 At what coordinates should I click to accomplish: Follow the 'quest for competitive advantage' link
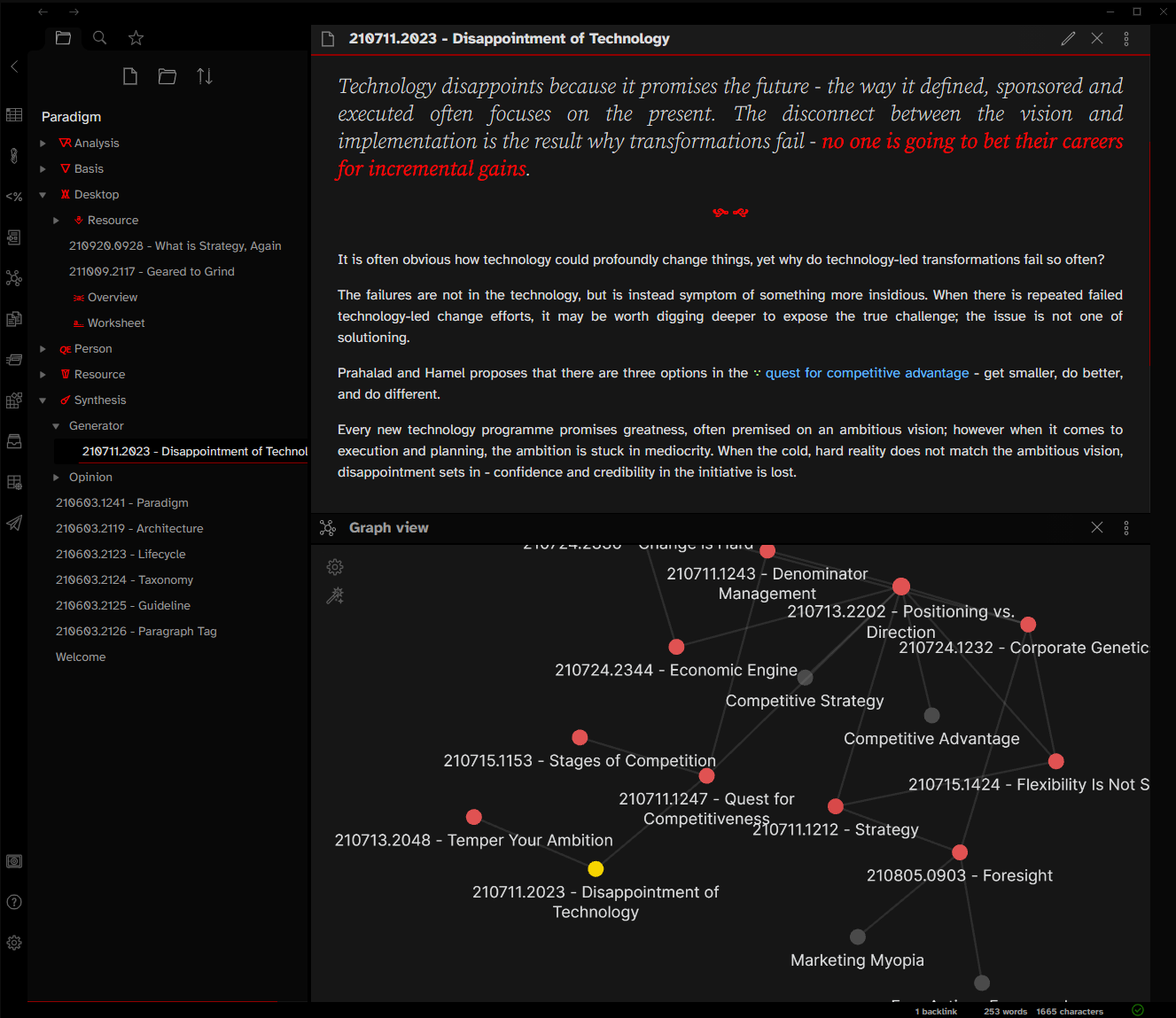coord(867,373)
